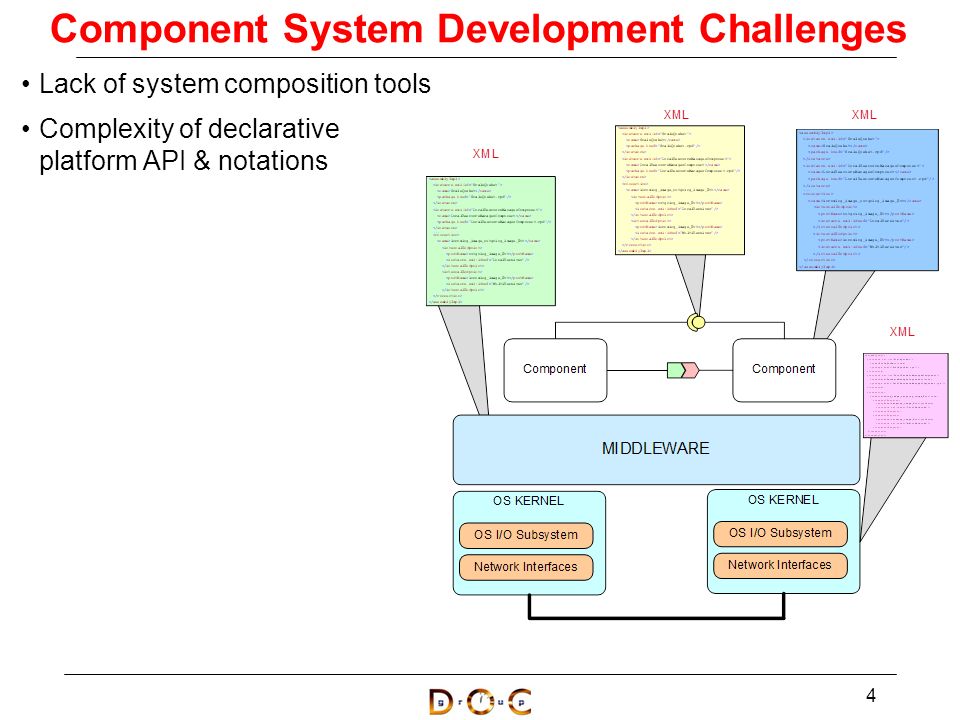Click the XML label above the yellow document

pos(676,114)
